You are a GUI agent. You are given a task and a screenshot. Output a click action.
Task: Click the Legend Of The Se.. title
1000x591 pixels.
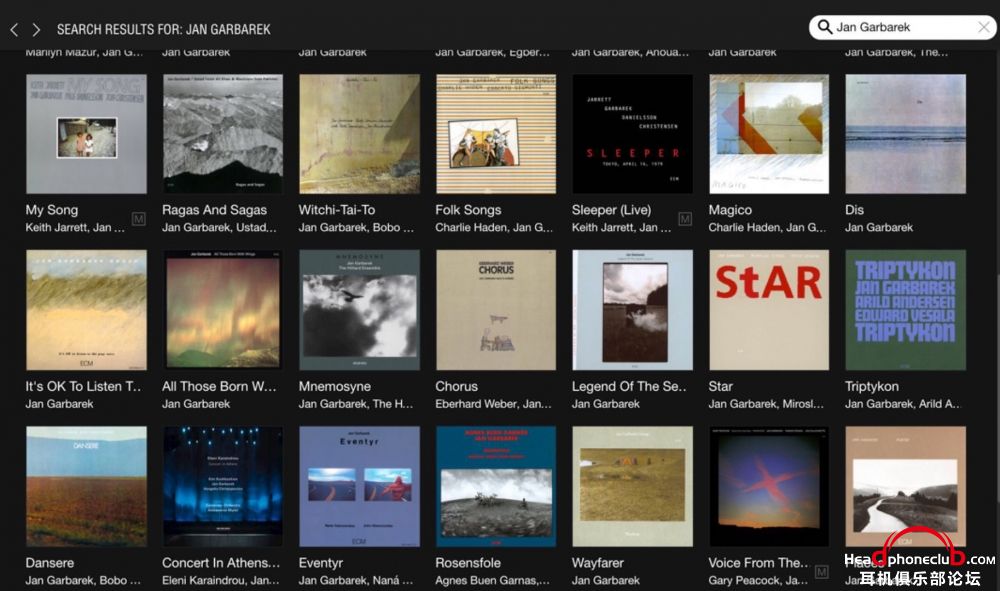(x=629, y=386)
